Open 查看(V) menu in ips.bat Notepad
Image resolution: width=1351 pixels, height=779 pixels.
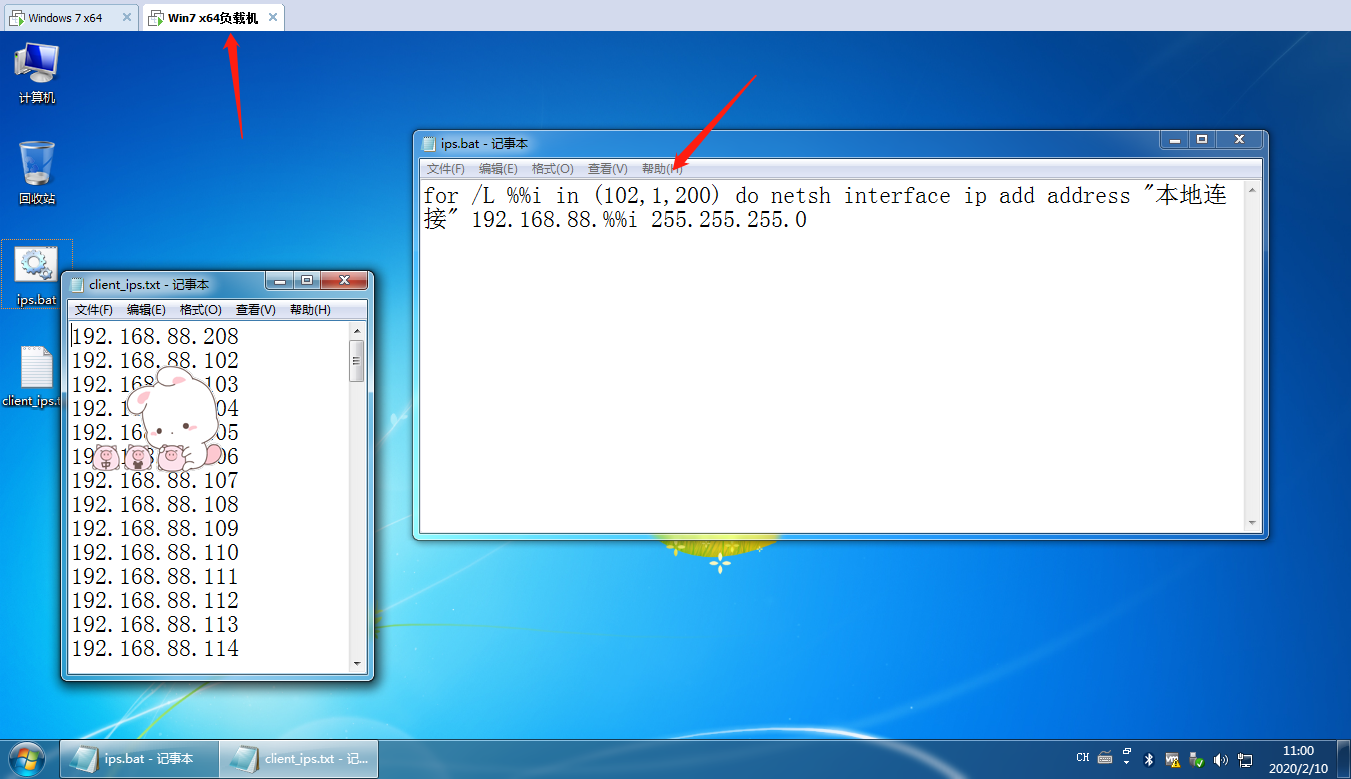pos(608,169)
